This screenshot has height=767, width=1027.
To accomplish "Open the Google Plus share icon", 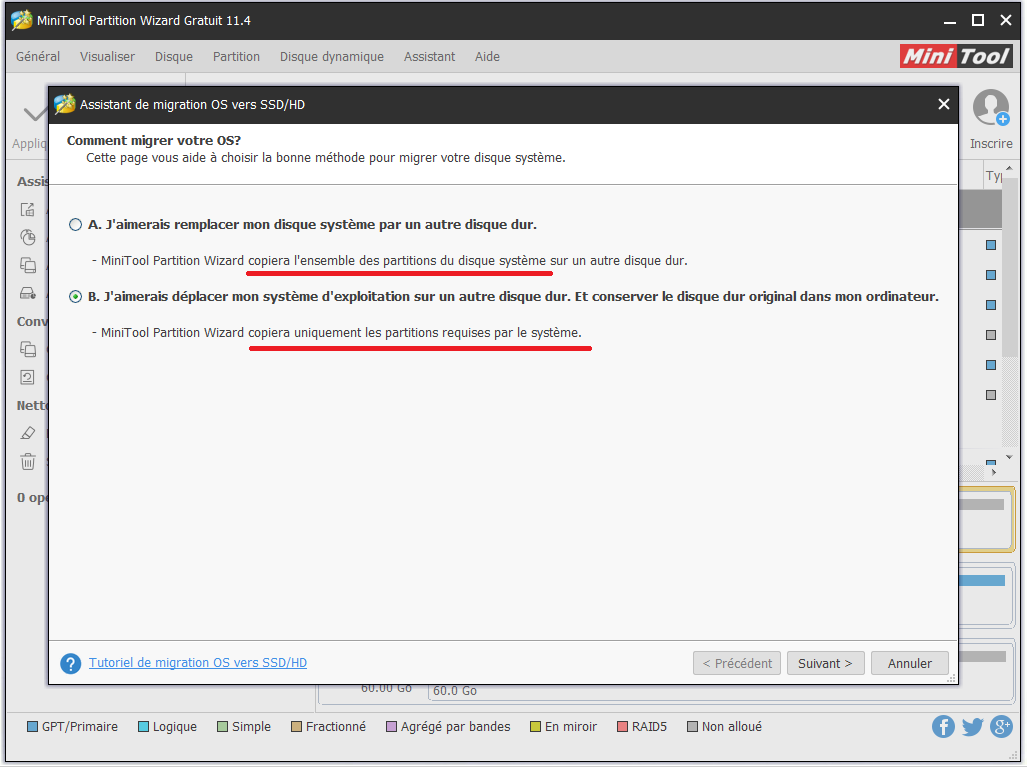I will (1001, 726).
